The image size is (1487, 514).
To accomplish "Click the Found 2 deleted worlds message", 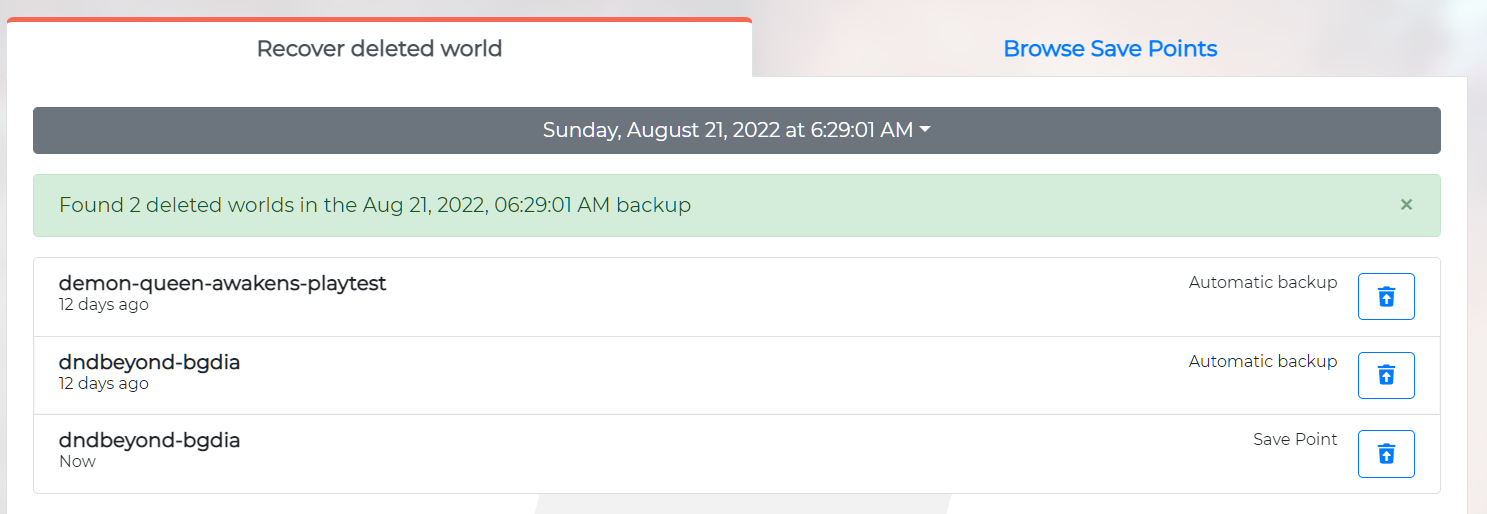I will (x=375, y=205).
